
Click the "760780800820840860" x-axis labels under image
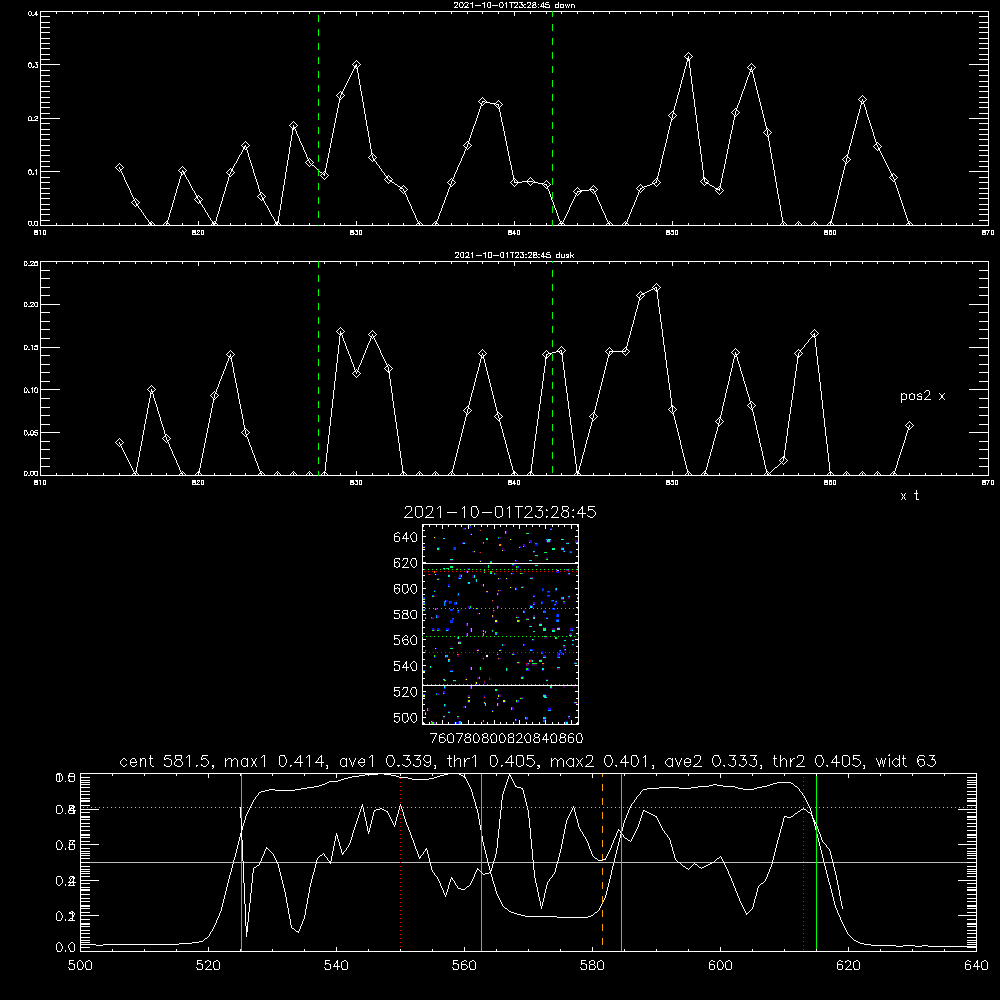506,738
